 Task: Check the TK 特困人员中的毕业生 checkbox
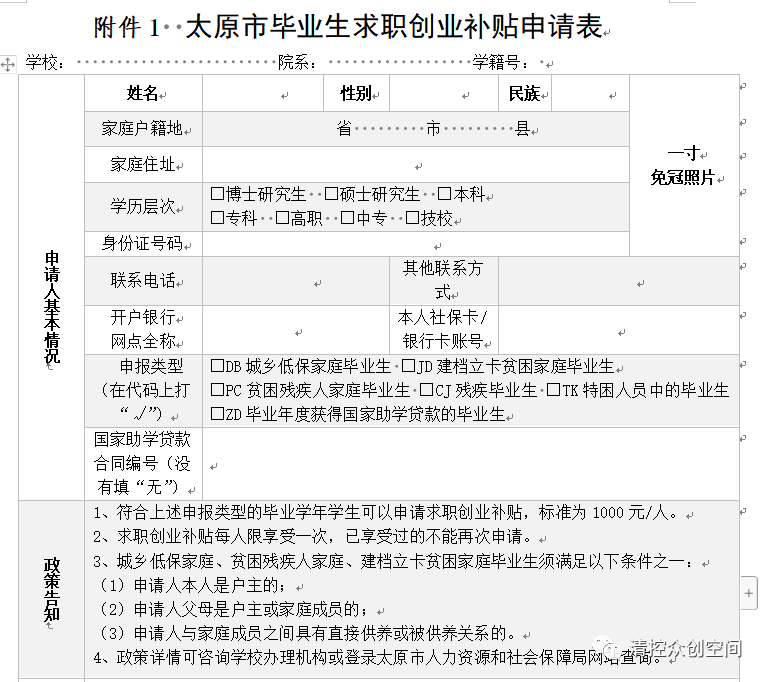coord(553,389)
